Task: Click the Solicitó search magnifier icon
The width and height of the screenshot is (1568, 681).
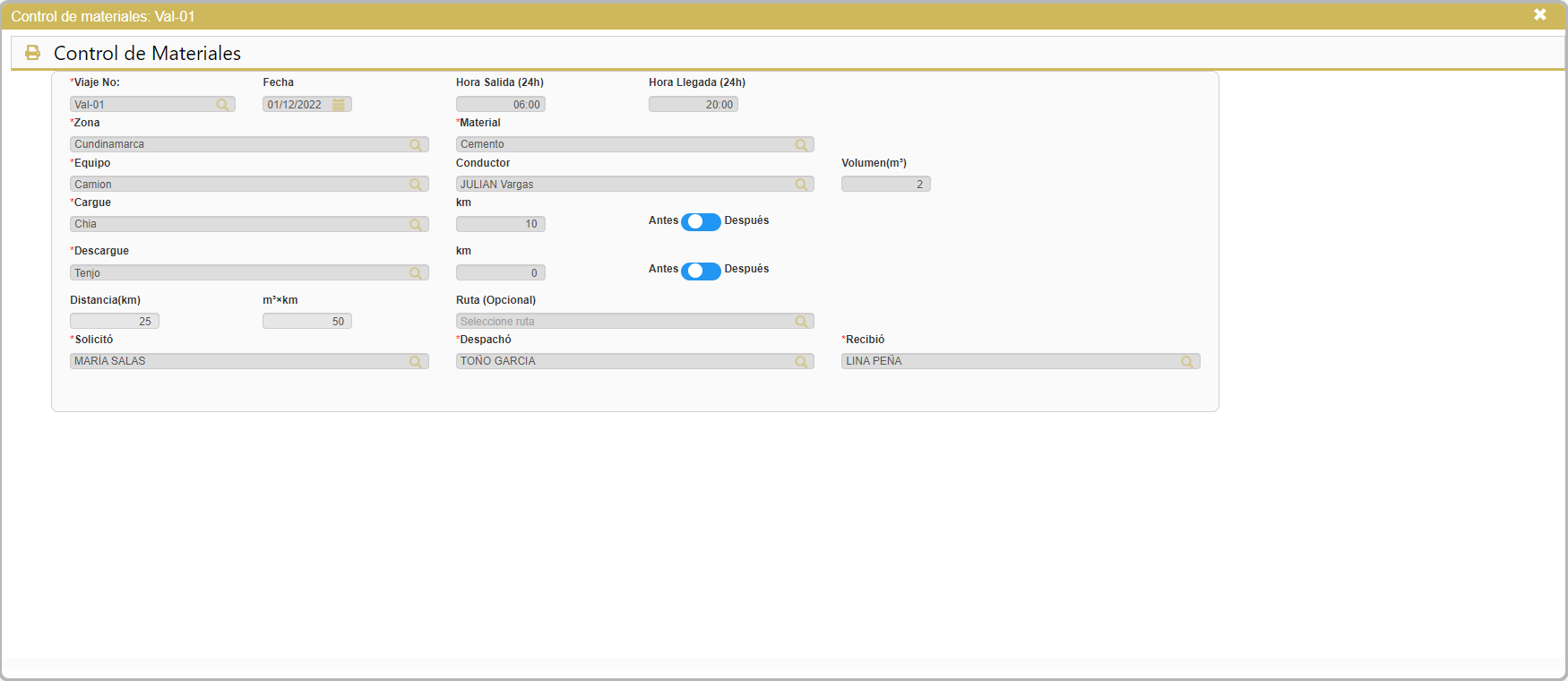Action: point(416,361)
